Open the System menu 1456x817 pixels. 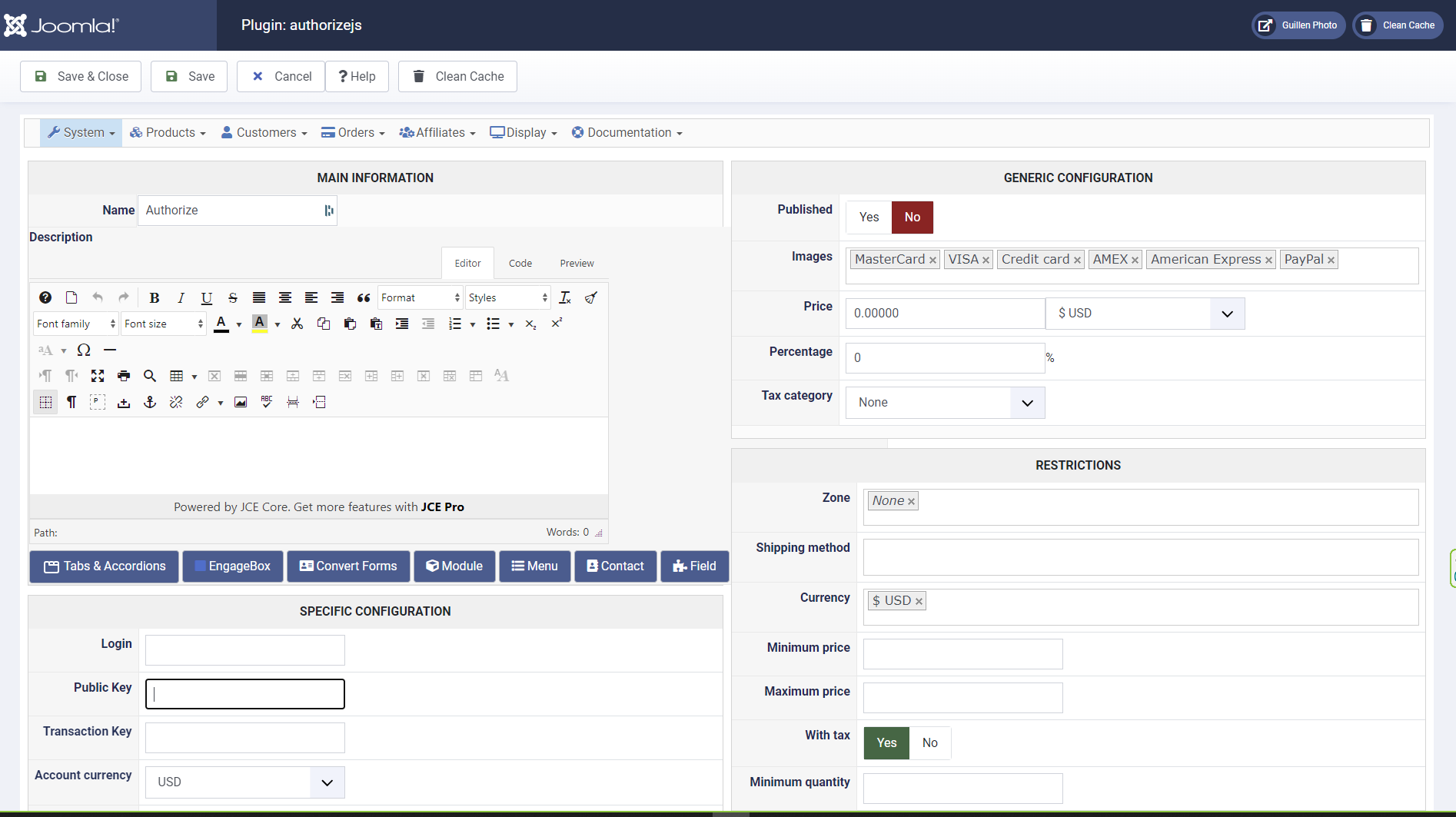pos(81,133)
